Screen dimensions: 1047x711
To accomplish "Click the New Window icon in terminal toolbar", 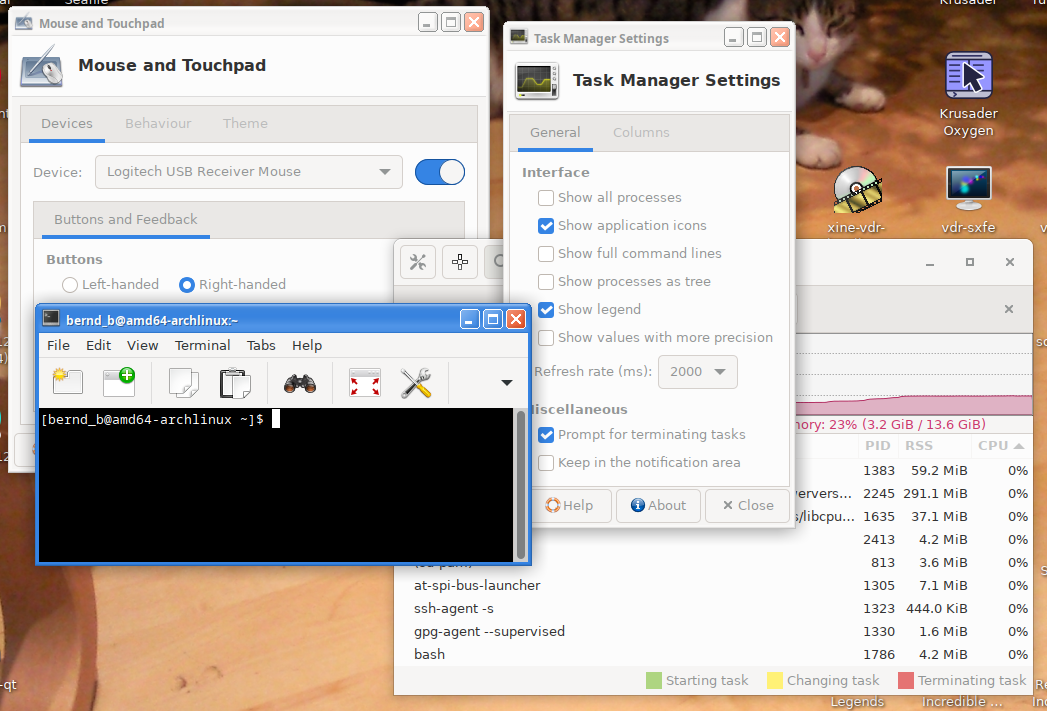I will click(119, 383).
